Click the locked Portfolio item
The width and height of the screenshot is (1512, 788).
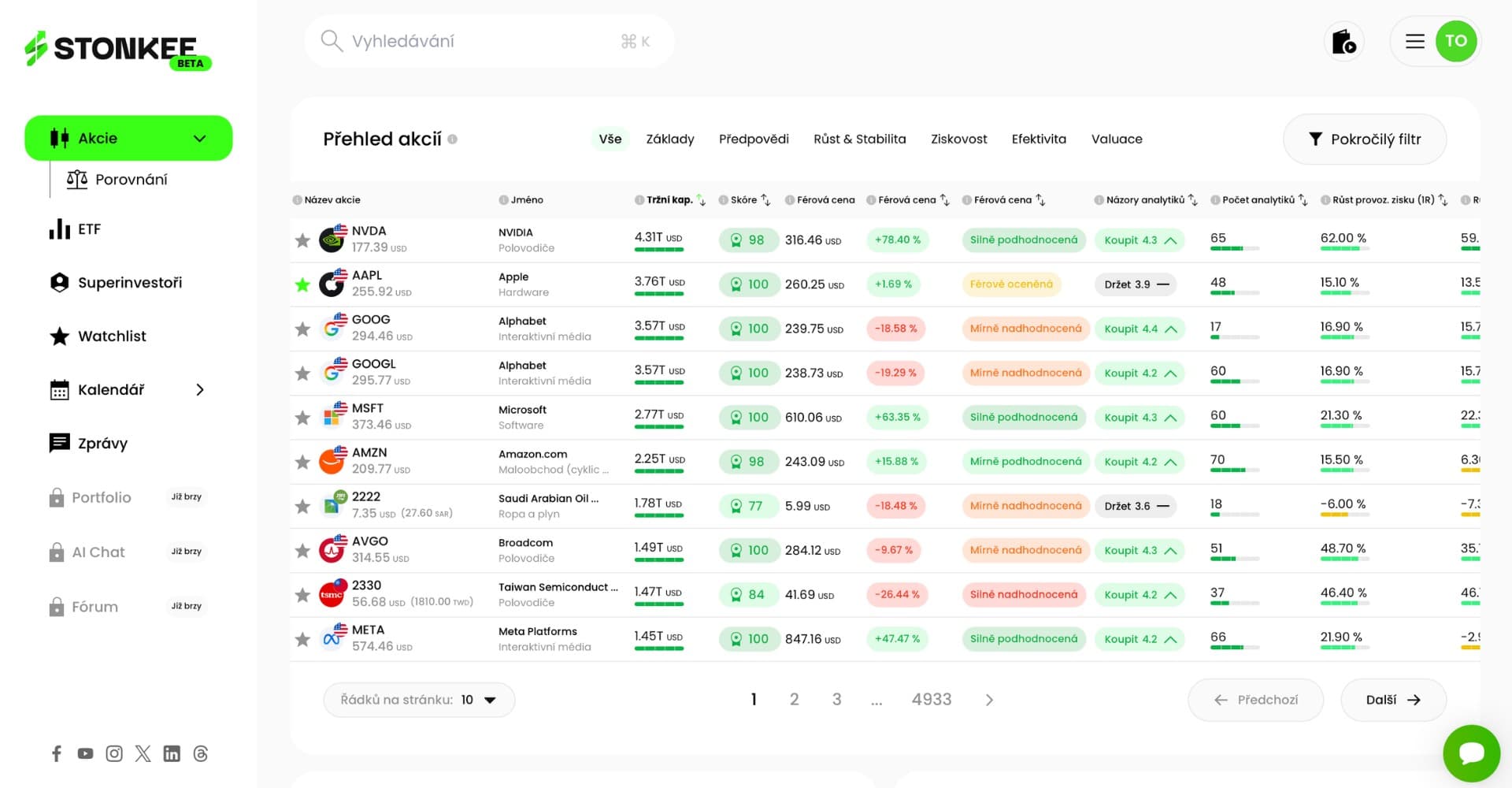[126, 497]
